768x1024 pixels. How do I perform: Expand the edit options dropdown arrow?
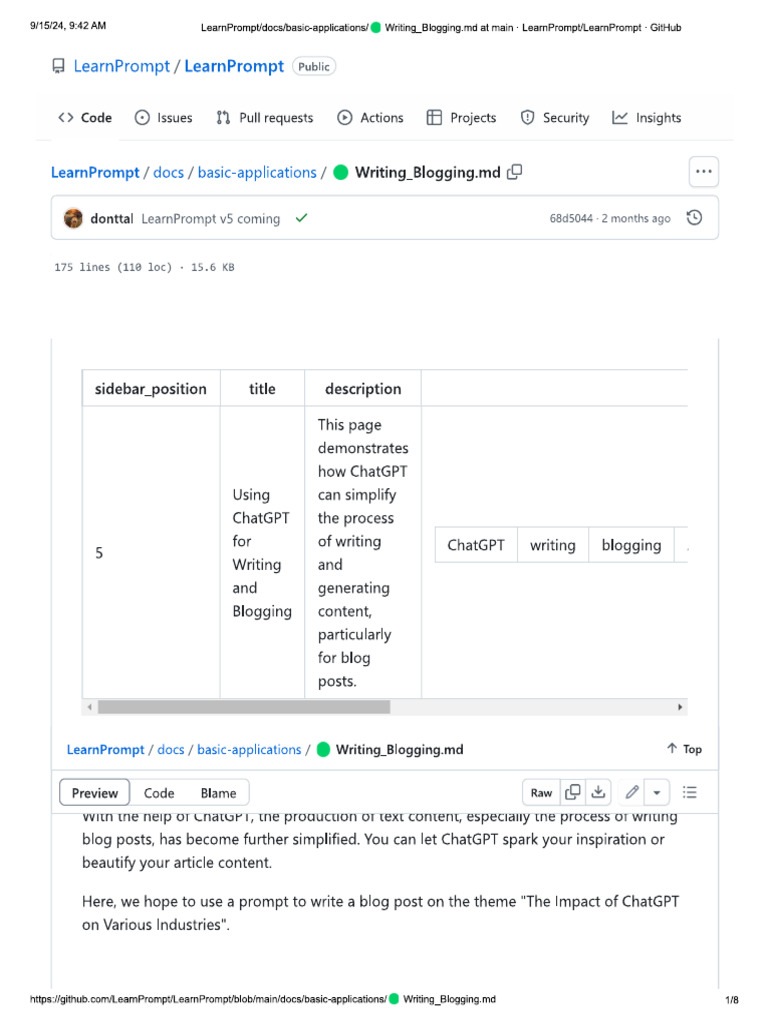[x=657, y=793]
